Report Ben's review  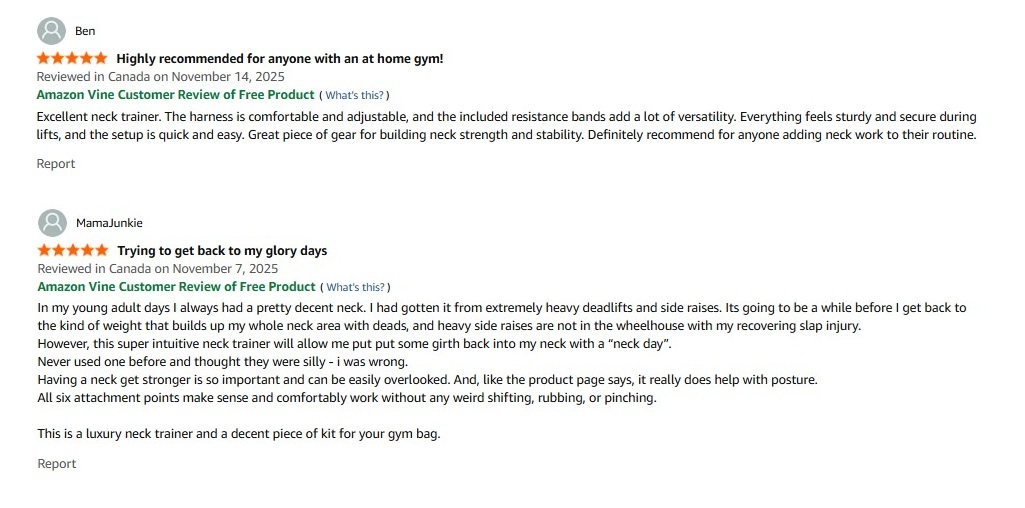56,163
